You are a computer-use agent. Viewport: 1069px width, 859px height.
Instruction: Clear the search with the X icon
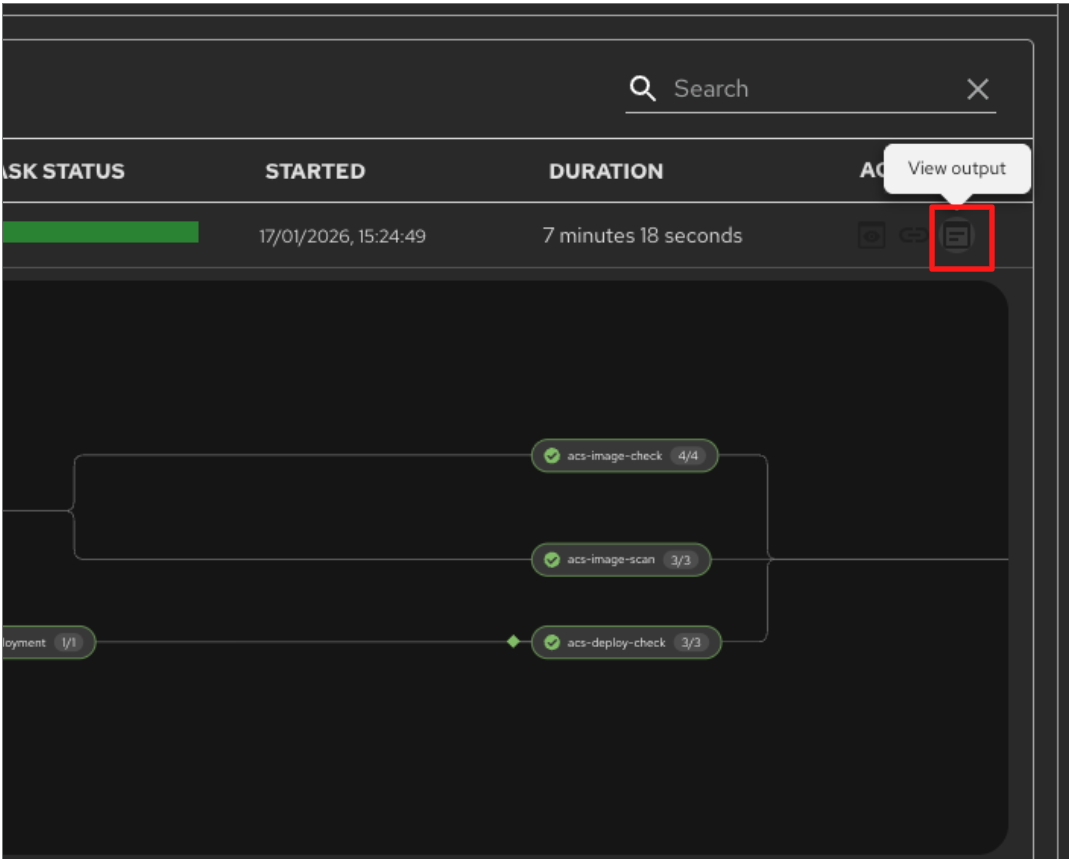[977, 89]
